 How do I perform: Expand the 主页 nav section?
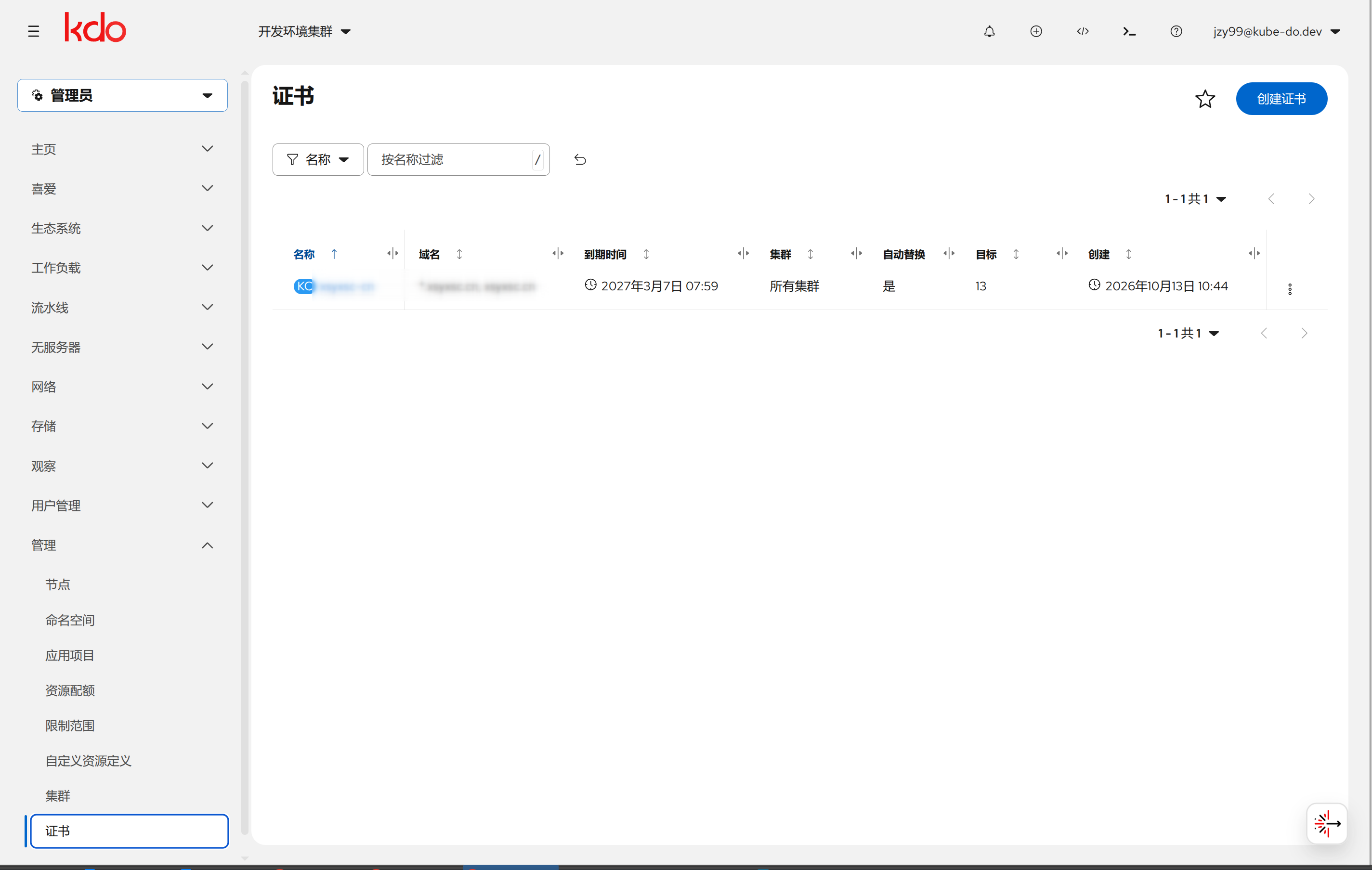click(122, 149)
